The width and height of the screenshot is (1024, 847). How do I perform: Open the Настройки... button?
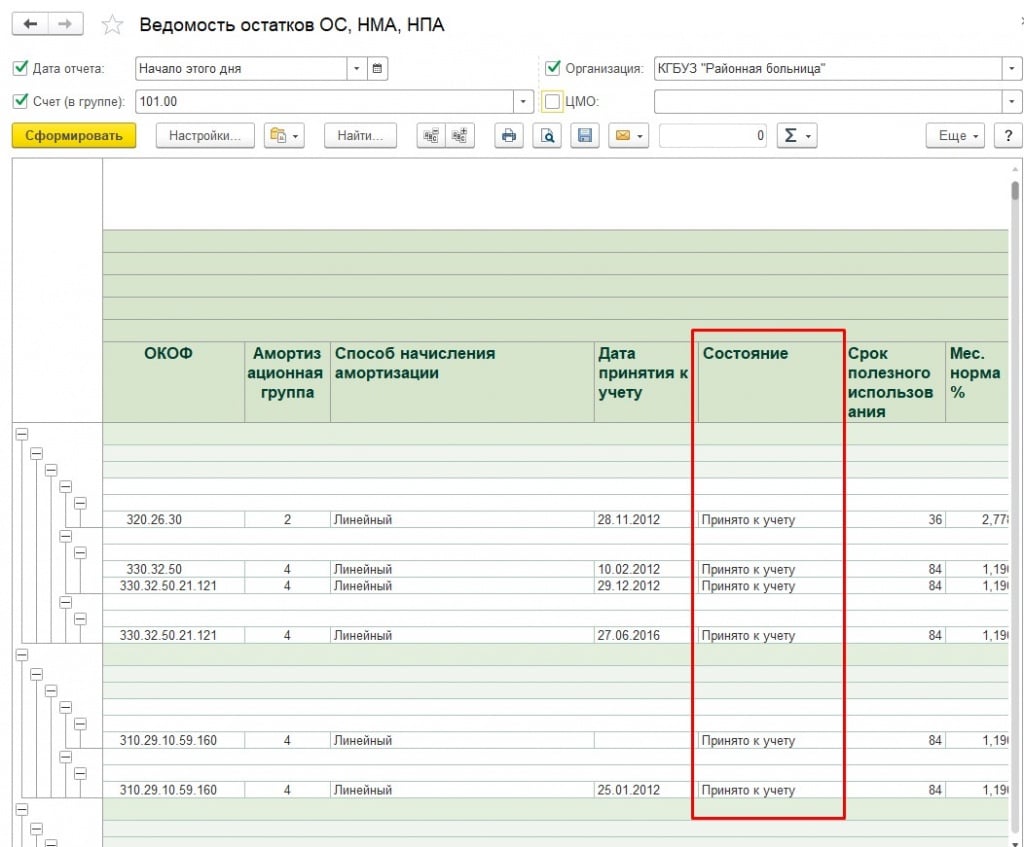pos(205,136)
